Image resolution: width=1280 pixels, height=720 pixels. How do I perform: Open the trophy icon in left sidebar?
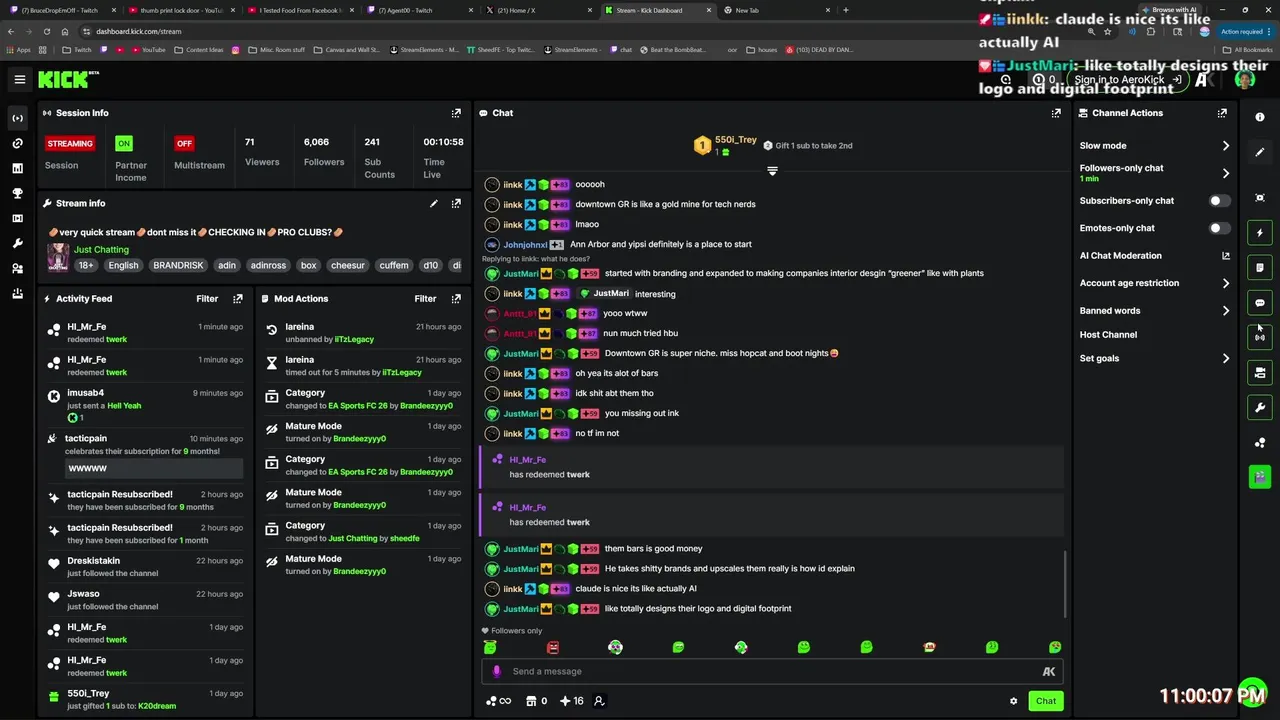tap(17, 193)
